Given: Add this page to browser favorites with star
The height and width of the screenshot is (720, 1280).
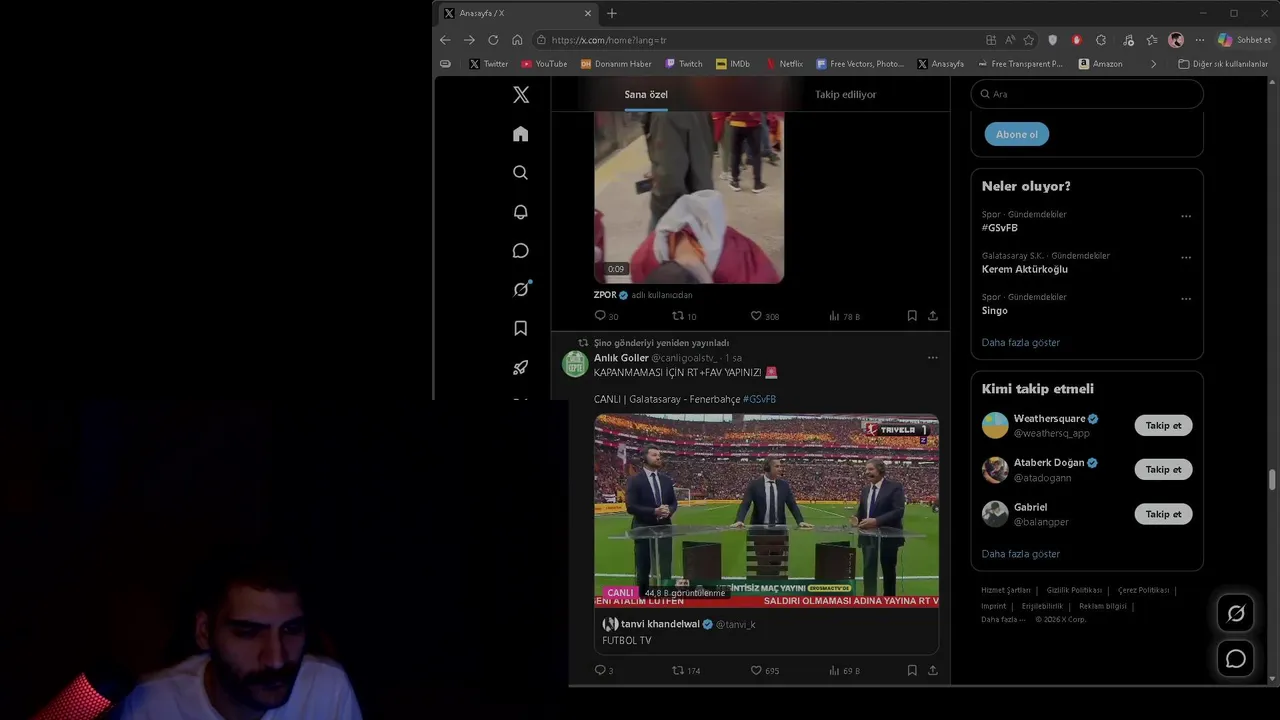Looking at the screenshot, I should tap(1028, 40).
